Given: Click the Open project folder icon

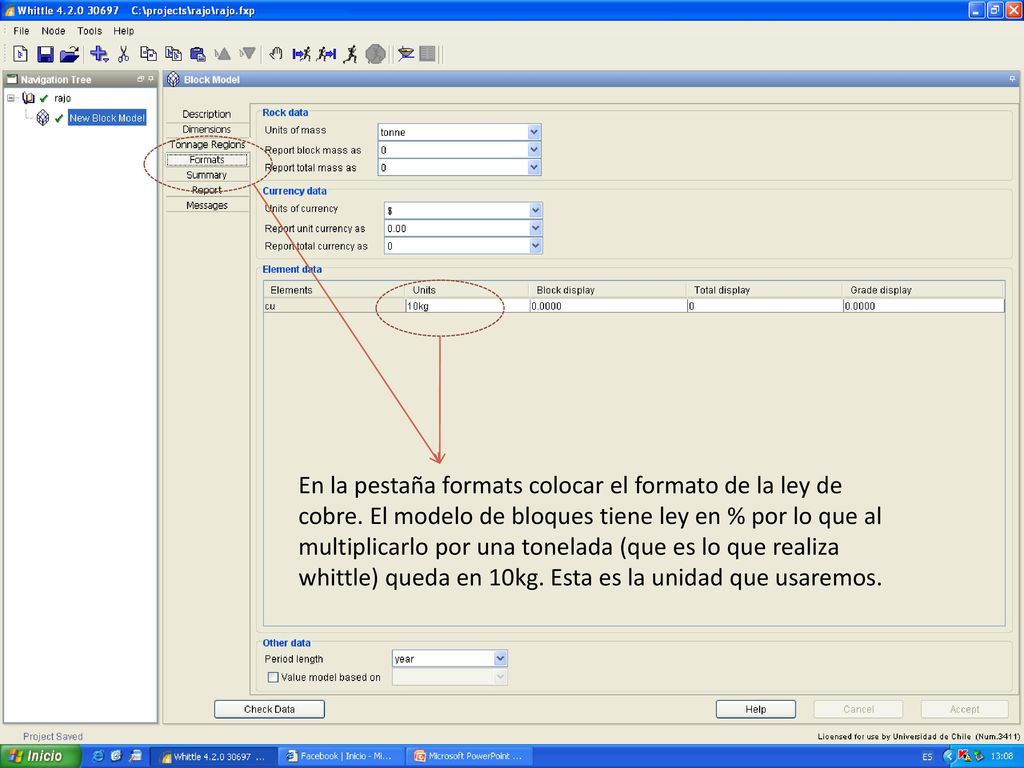Looking at the screenshot, I should [69, 54].
